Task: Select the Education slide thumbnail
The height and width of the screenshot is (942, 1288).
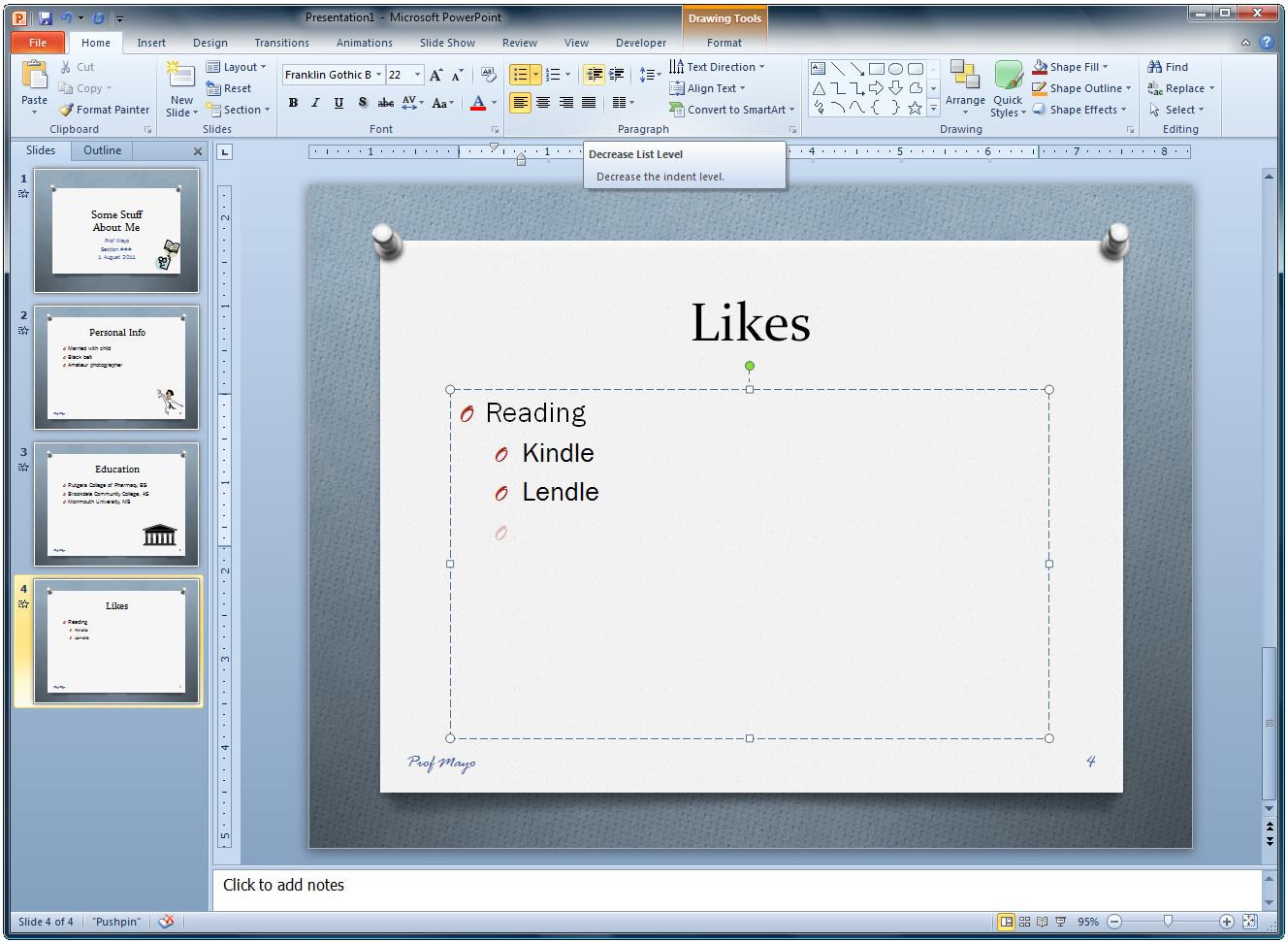Action: click(115, 505)
